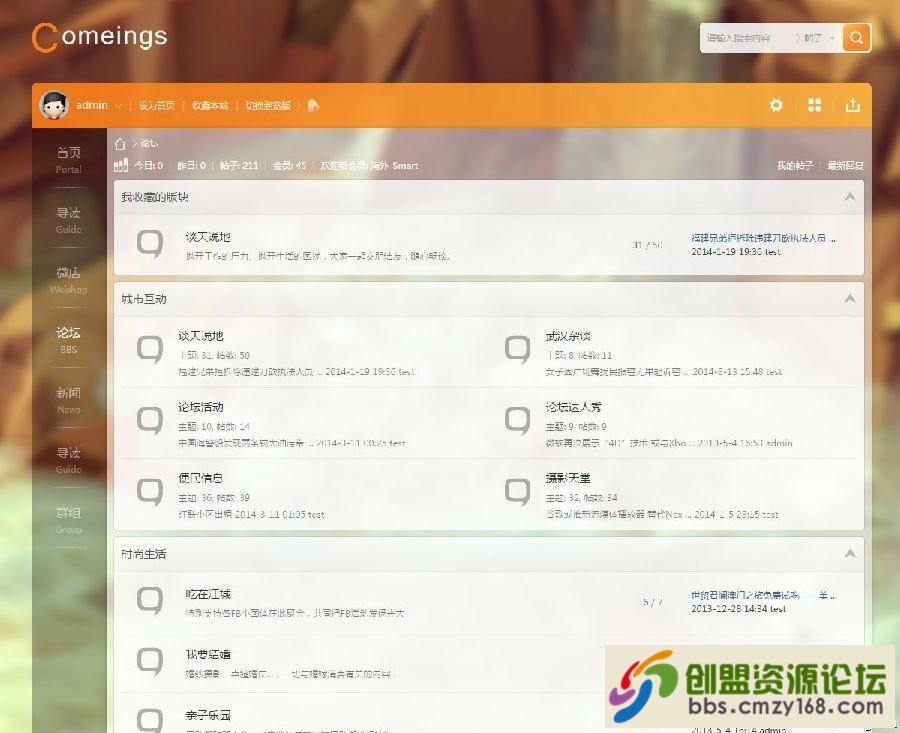The image size is (900, 733).
Task: Click the 帖子: 211 statistic
Action: pos(239,165)
